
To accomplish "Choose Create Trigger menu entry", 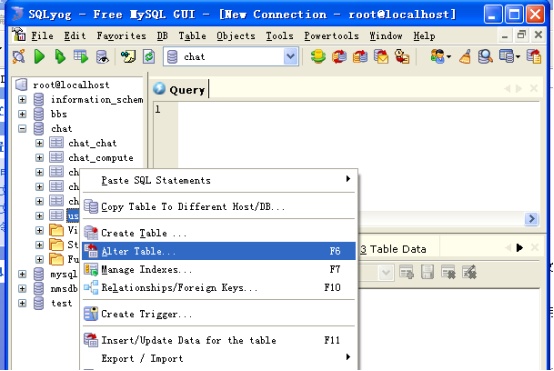I will pyautogui.click(x=219, y=314).
